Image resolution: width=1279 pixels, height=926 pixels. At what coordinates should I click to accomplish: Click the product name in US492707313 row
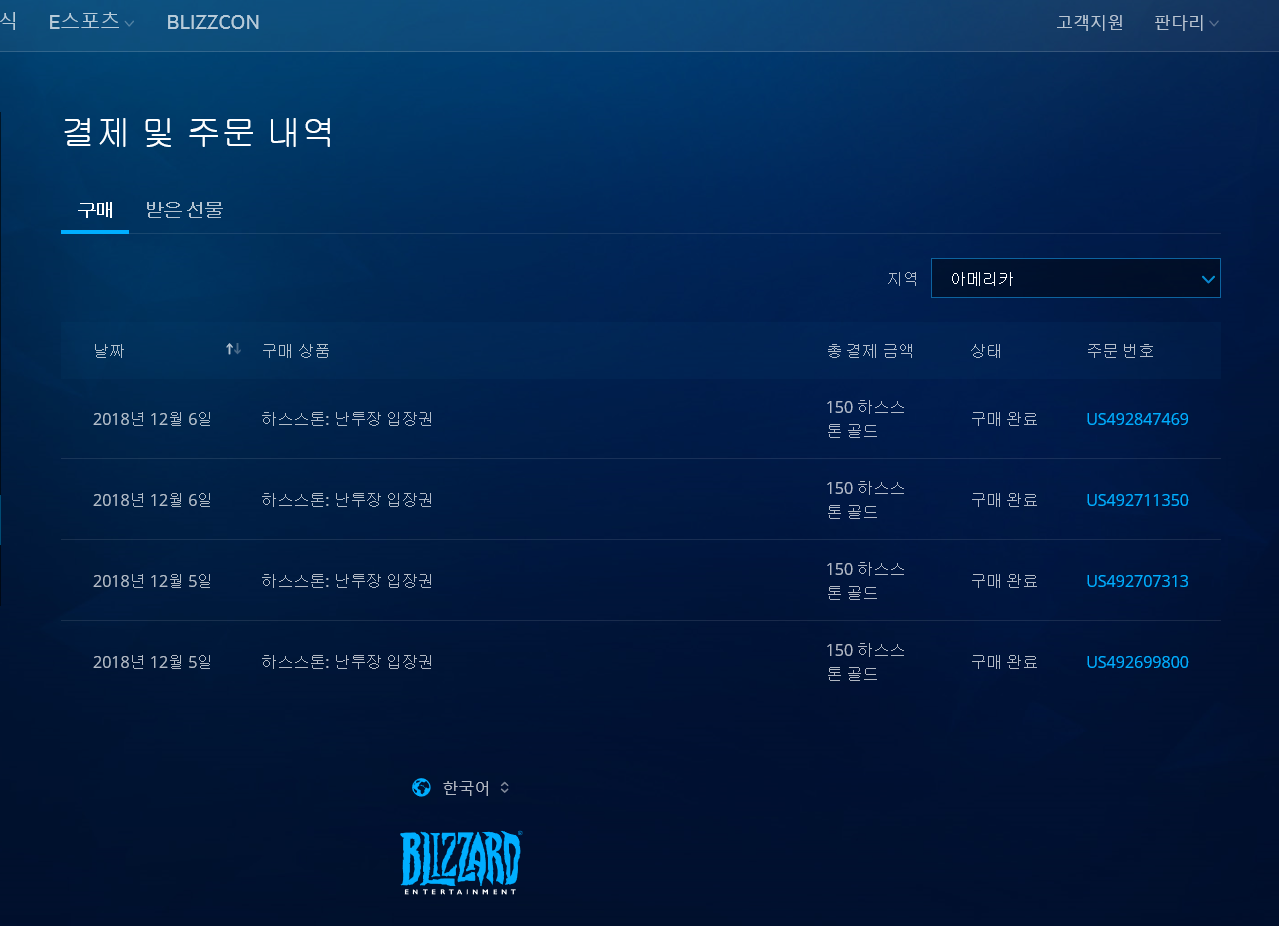[347, 581]
